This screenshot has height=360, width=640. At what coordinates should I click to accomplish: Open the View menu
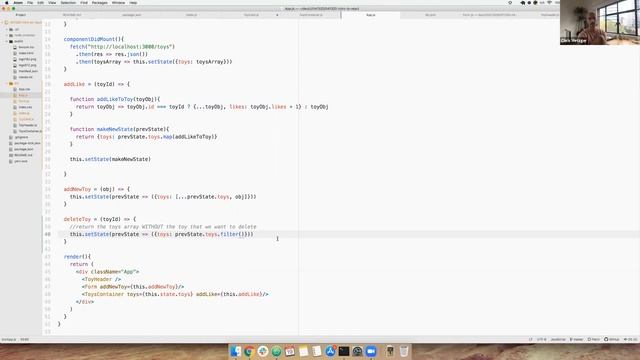tap(52, 2)
